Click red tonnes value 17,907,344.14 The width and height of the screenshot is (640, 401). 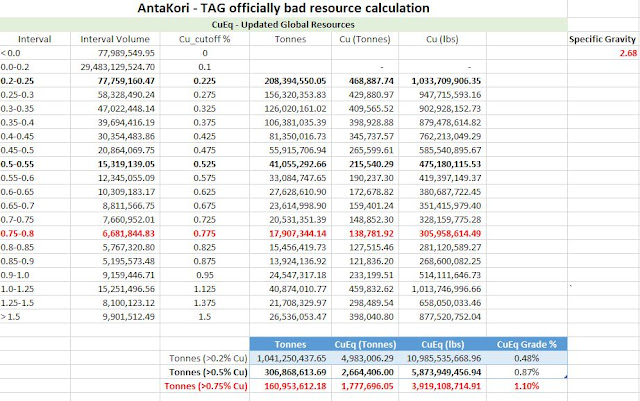click(x=298, y=234)
